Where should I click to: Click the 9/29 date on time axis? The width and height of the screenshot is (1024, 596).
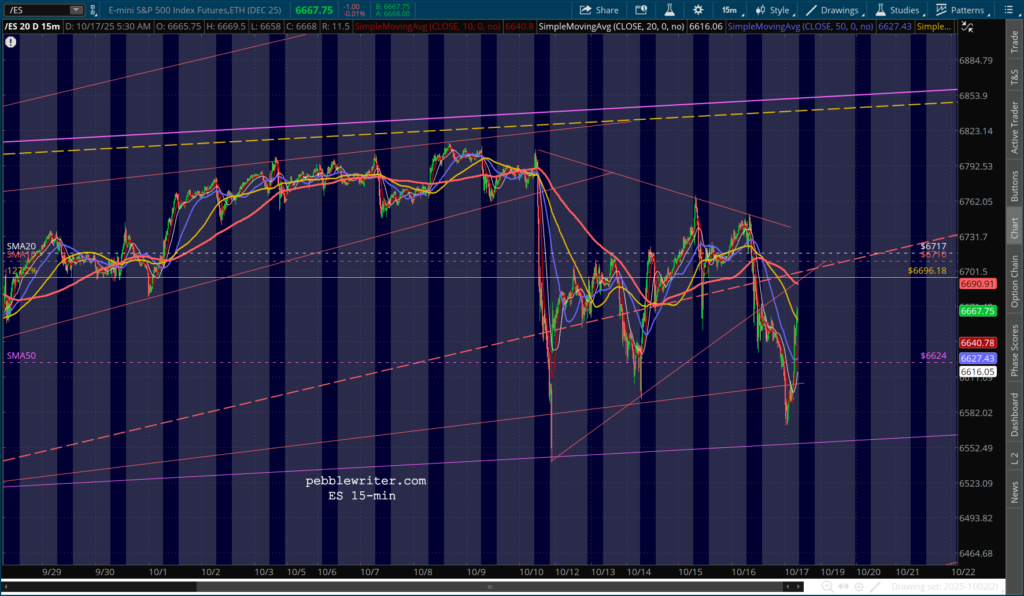[52, 572]
